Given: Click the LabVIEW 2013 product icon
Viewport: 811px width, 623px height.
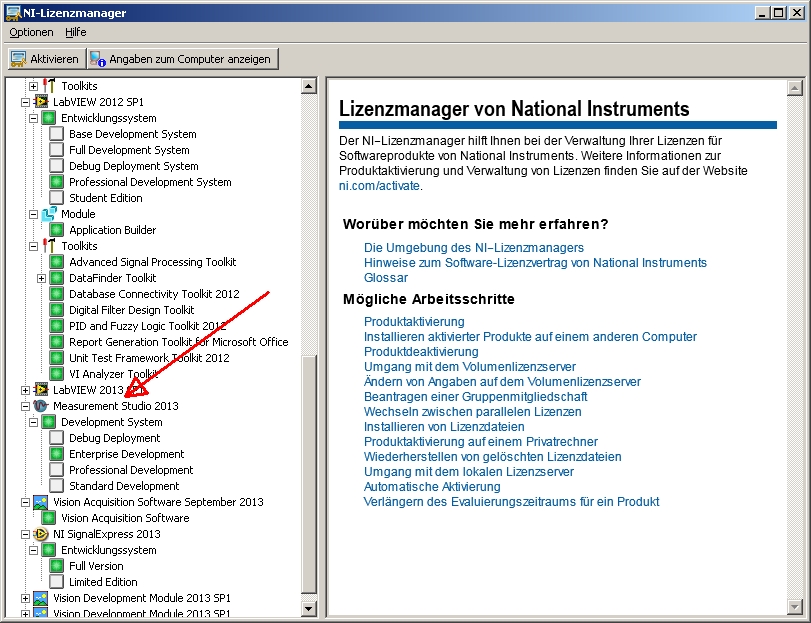Looking at the screenshot, I should (41, 390).
